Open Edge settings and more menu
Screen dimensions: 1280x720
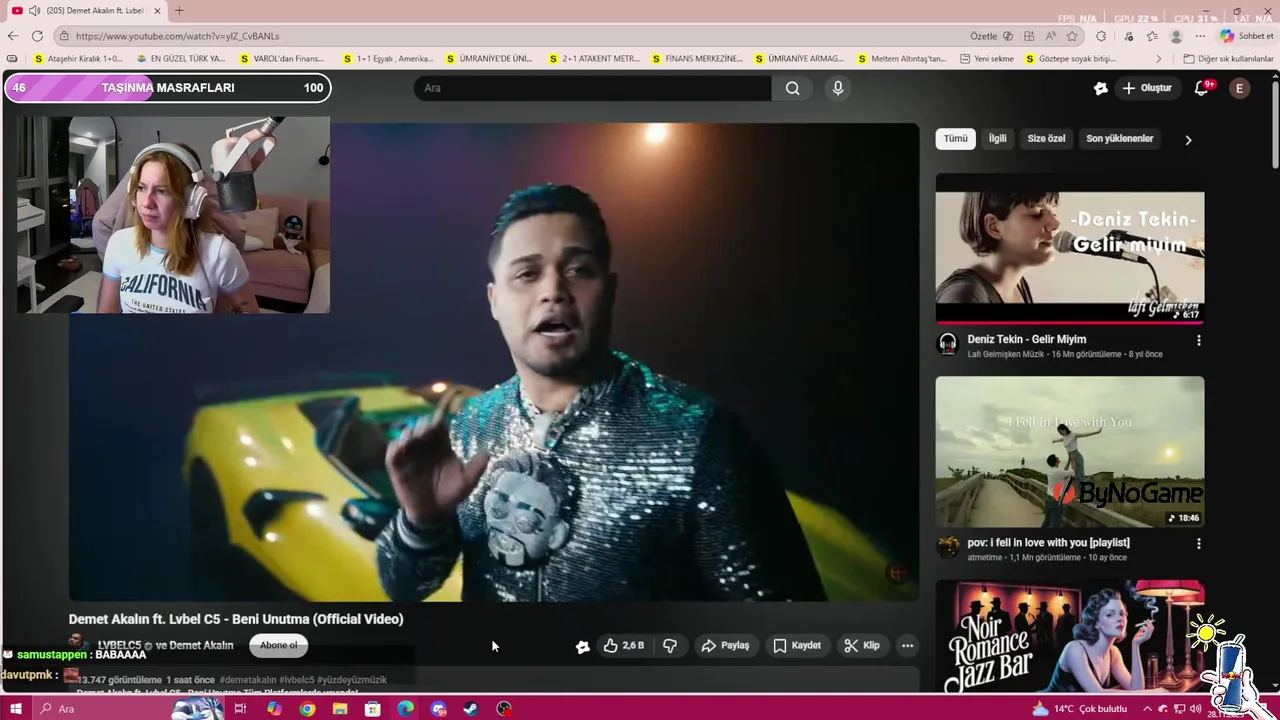pos(1200,36)
